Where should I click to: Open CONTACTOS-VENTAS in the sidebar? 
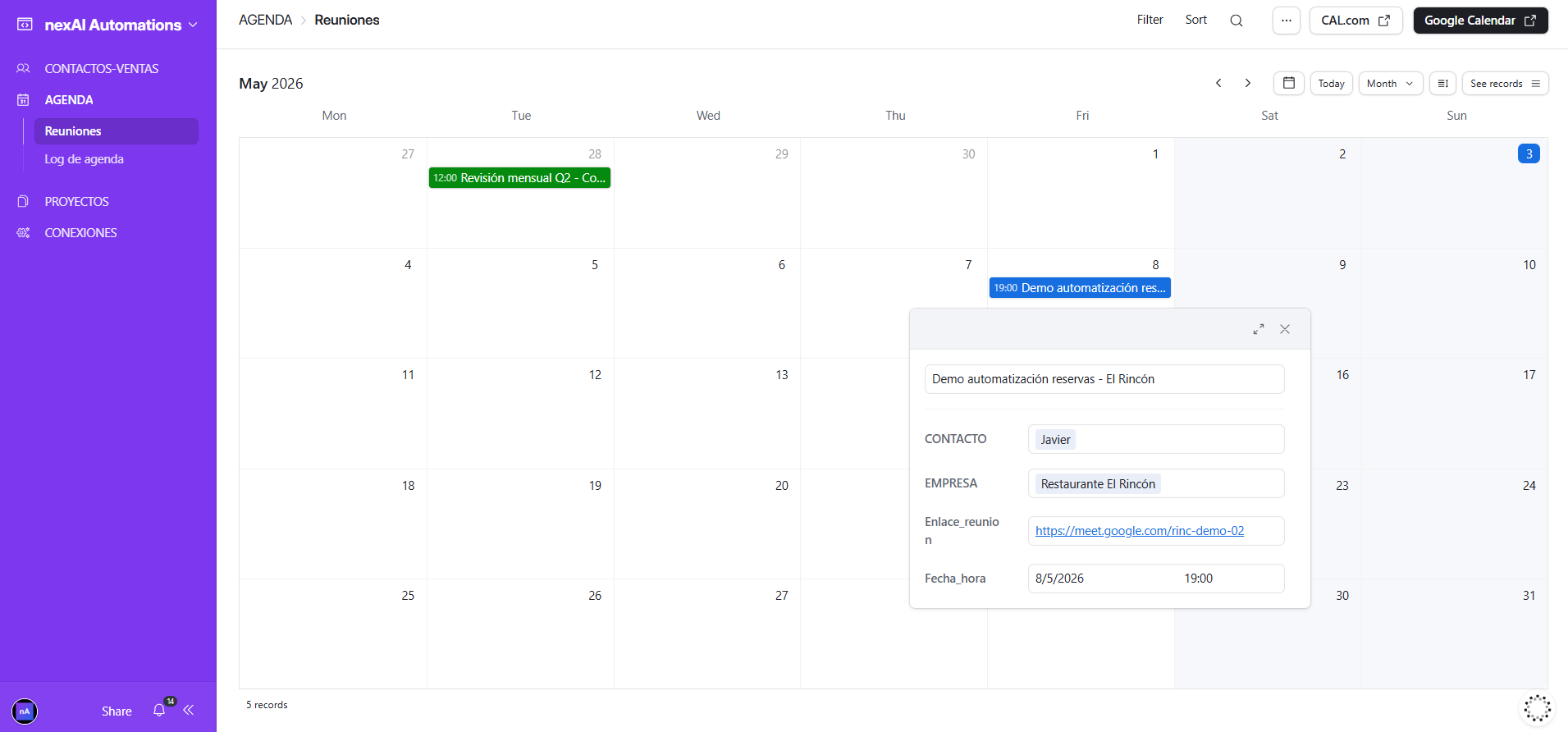point(101,69)
